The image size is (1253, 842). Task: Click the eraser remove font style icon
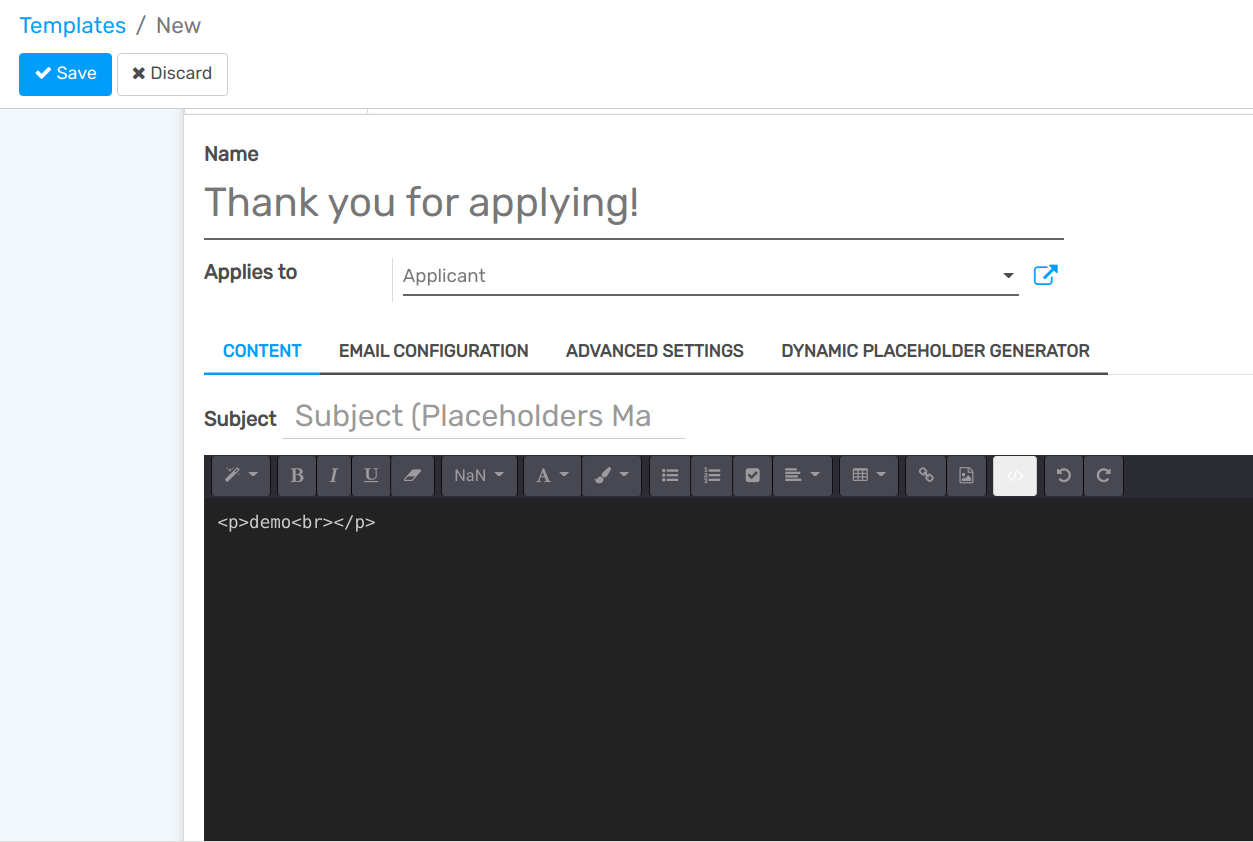point(412,476)
